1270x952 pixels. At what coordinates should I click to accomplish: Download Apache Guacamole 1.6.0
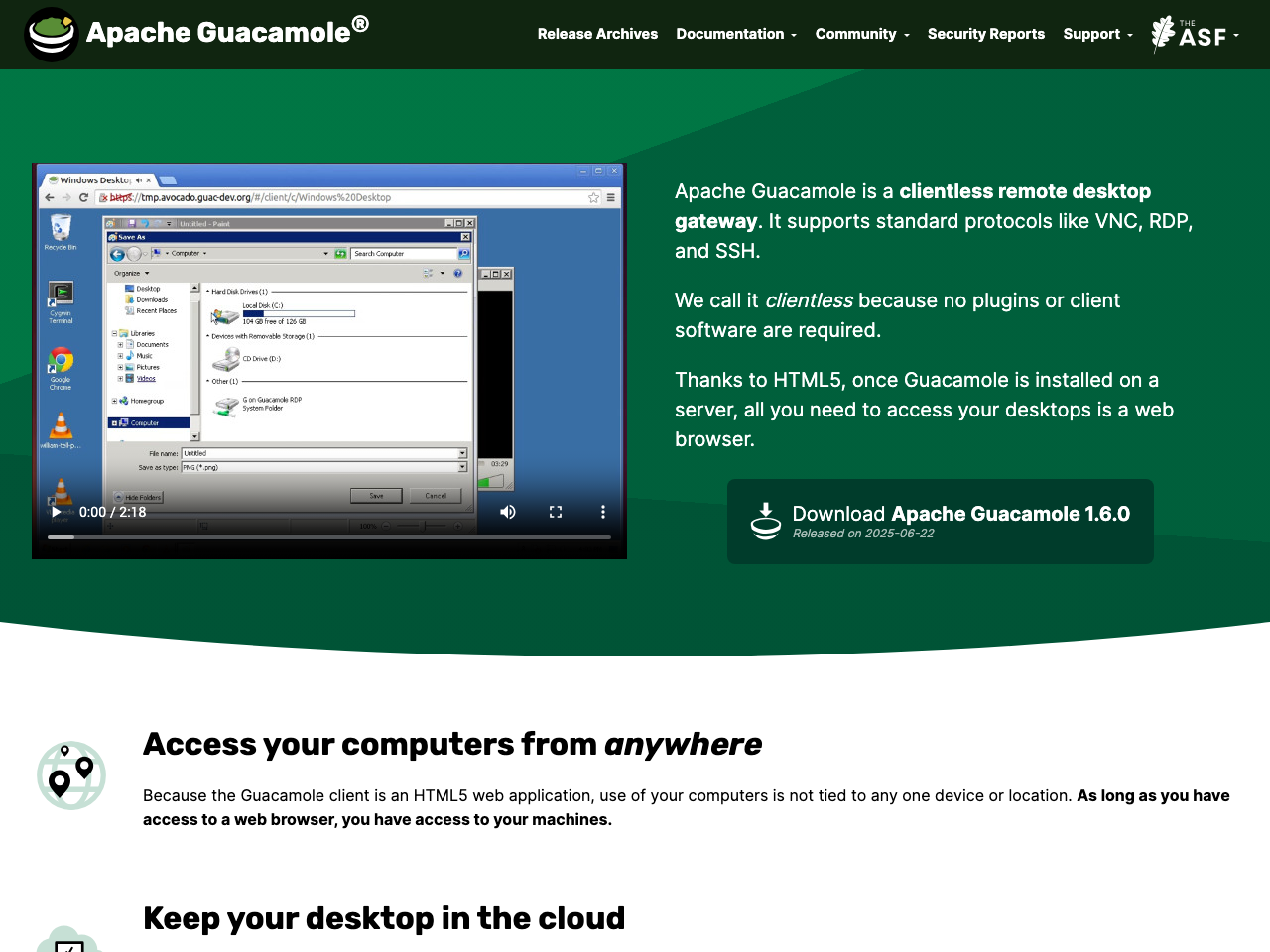pyautogui.click(x=940, y=521)
